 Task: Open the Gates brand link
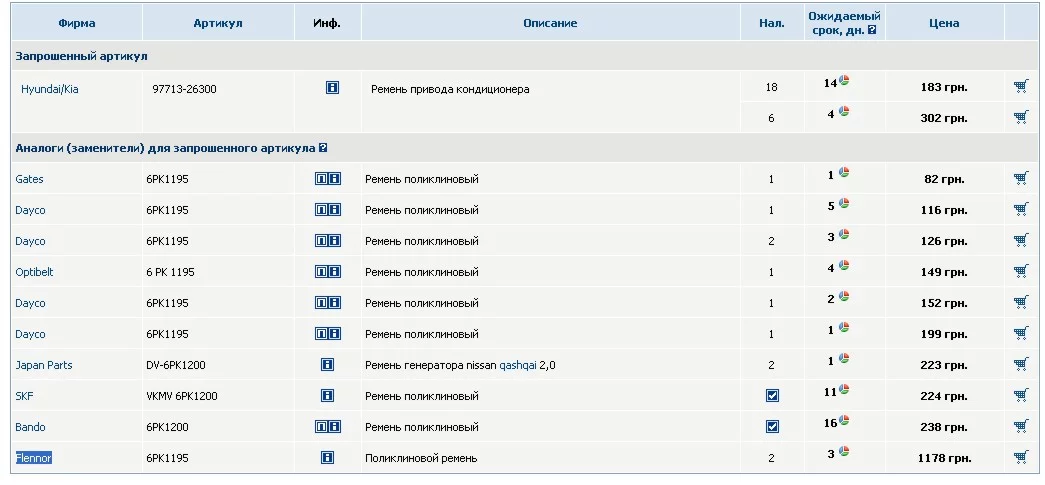click(x=29, y=179)
